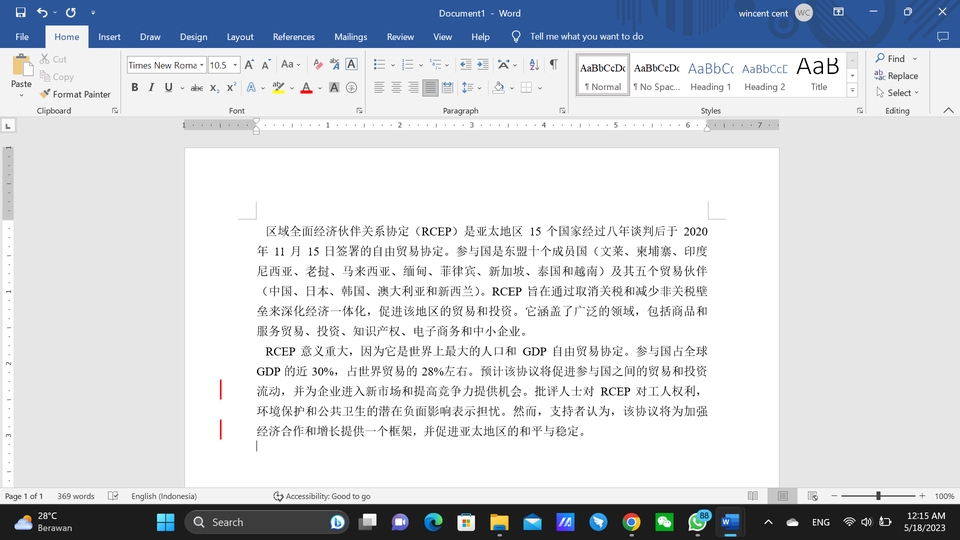
Task: Toggle Bold formatting
Action: point(135,88)
